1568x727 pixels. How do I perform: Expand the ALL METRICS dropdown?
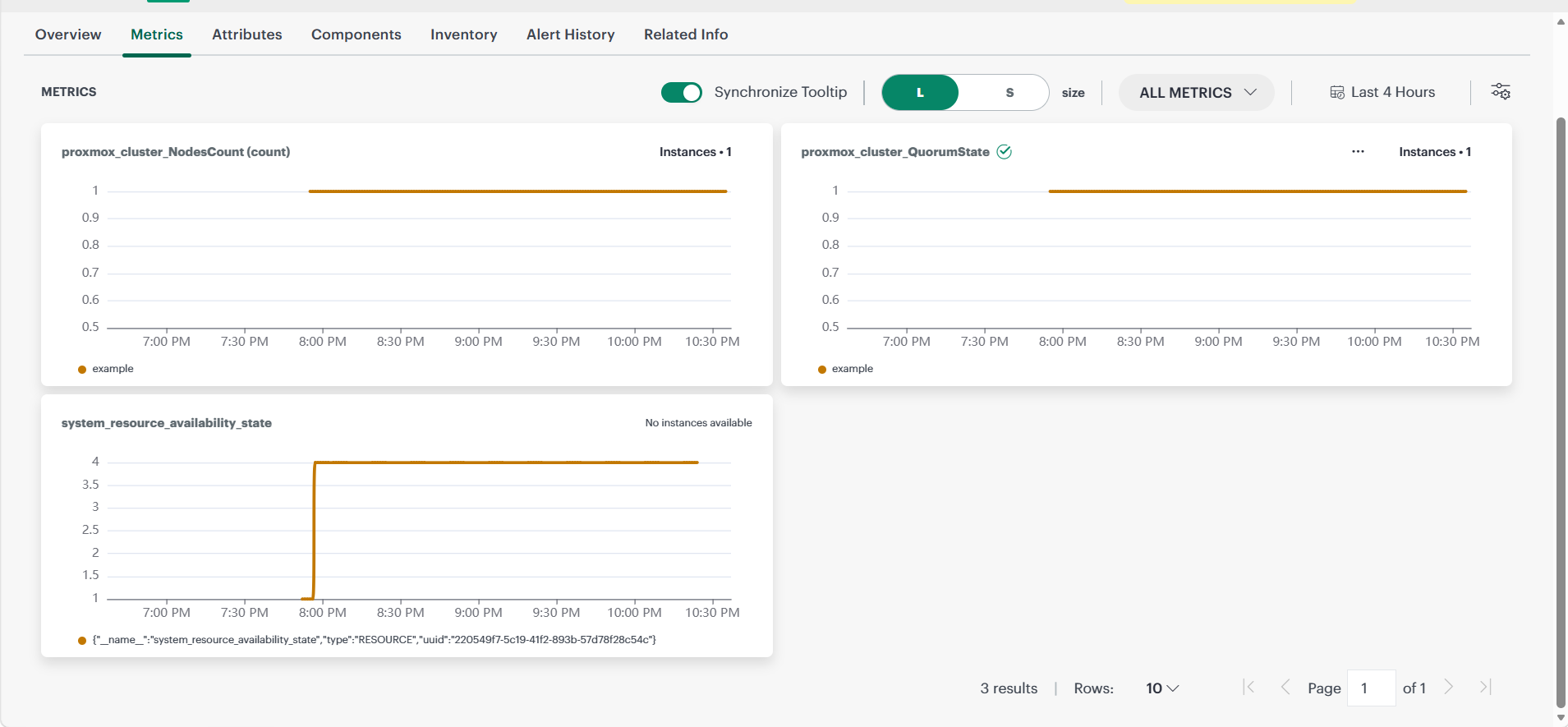click(x=1197, y=93)
